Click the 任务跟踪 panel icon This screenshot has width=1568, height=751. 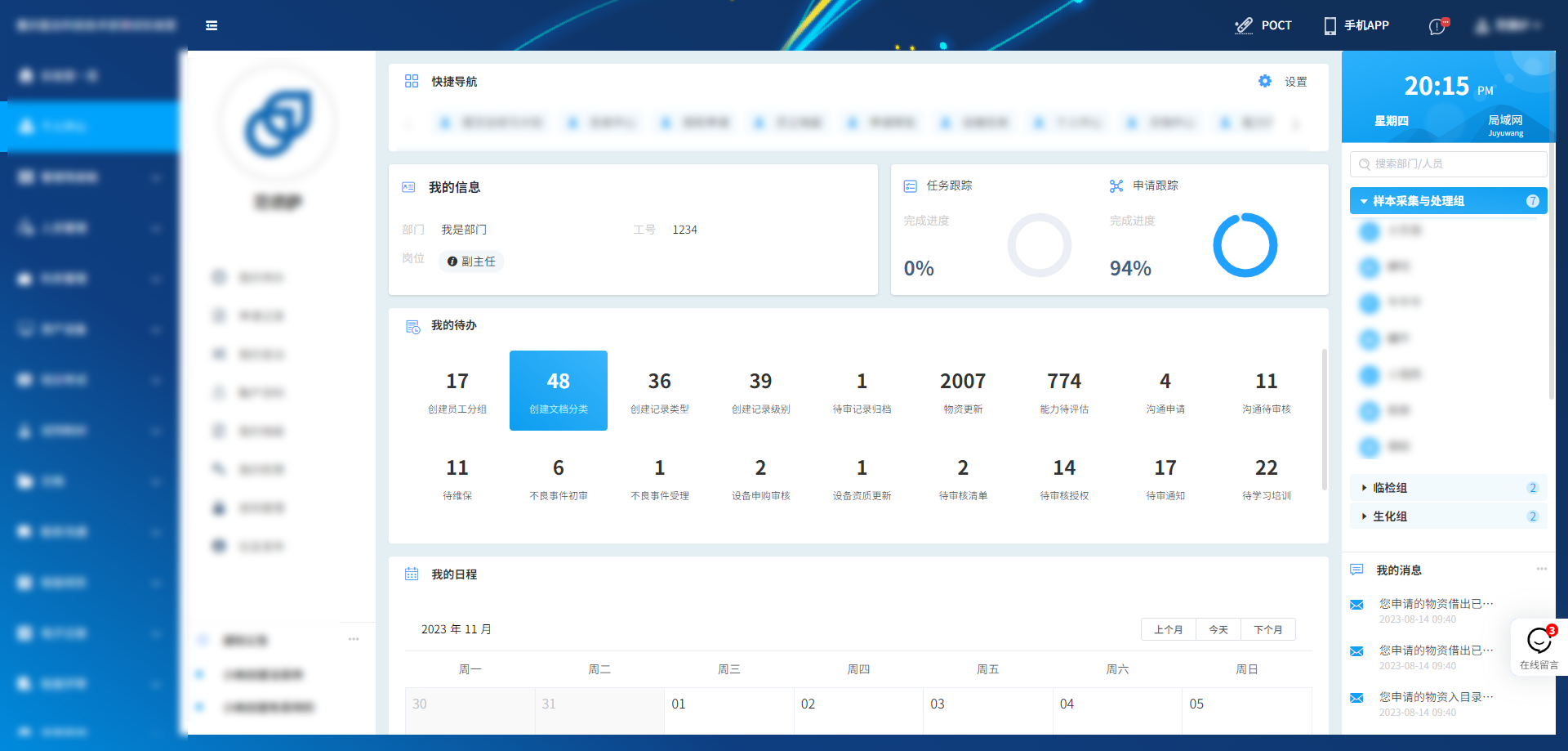pos(910,186)
